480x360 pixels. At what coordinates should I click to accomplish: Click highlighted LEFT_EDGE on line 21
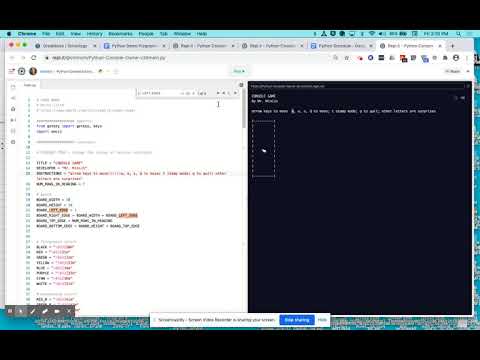click(x=58, y=210)
